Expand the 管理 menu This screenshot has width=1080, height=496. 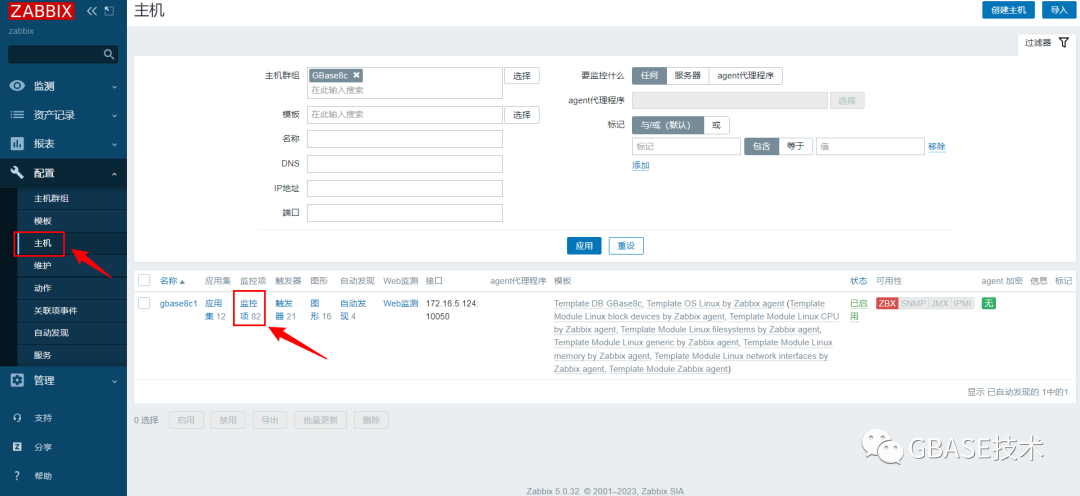coord(63,380)
